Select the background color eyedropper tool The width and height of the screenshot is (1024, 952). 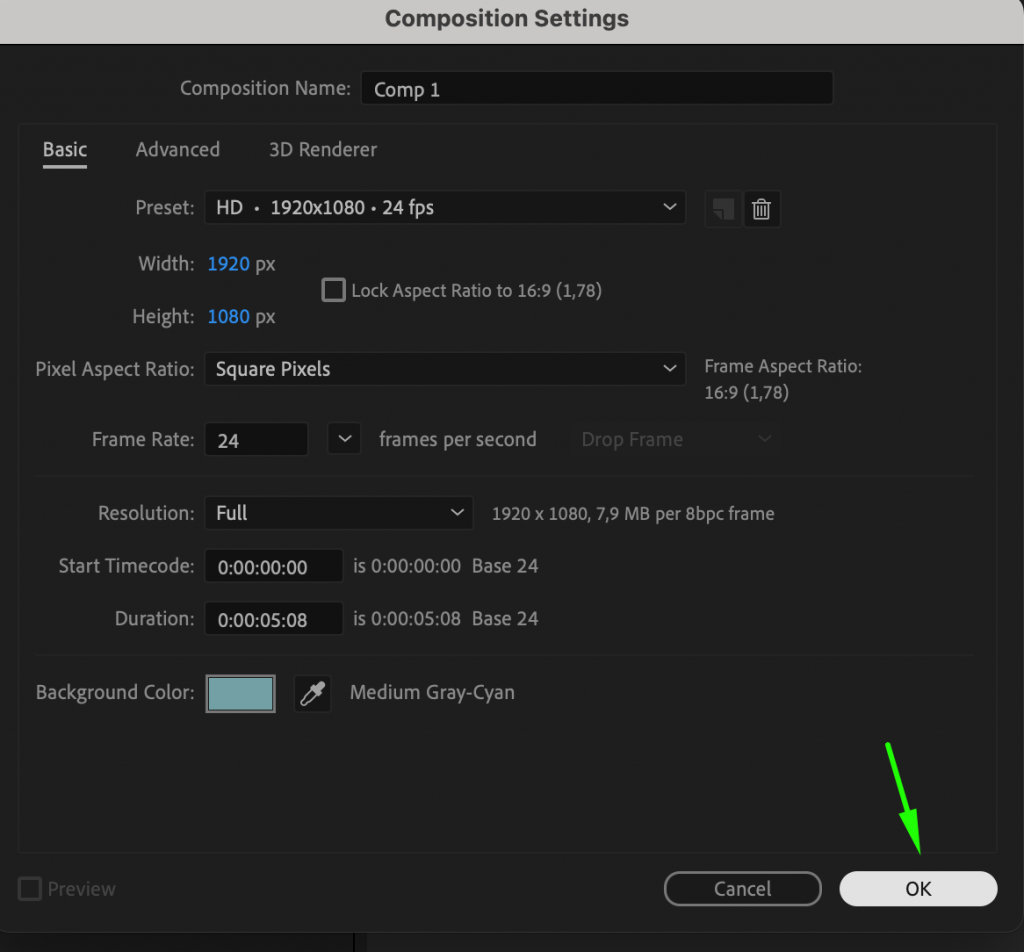click(312, 693)
